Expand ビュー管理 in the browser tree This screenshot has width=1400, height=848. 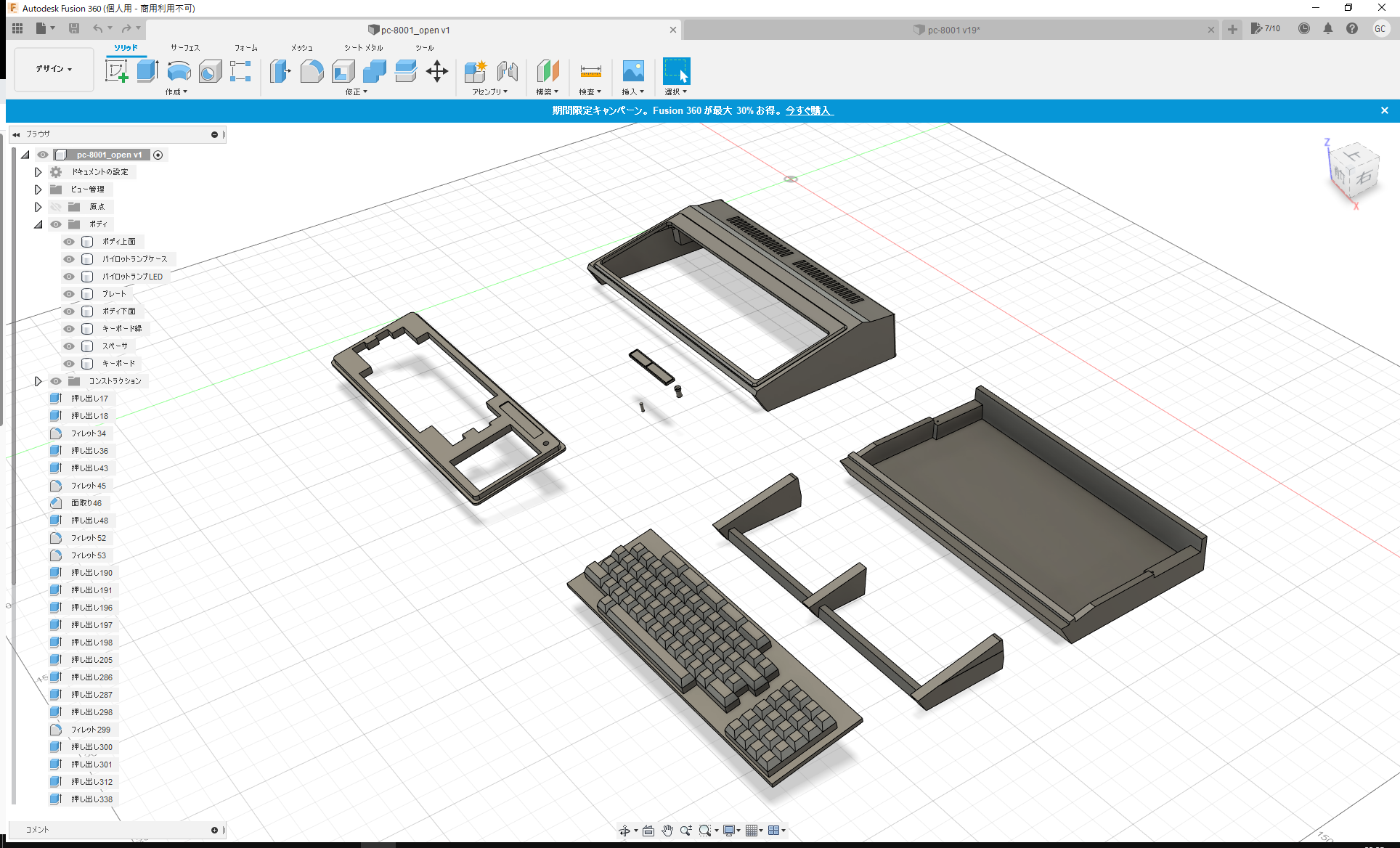coord(38,189)
